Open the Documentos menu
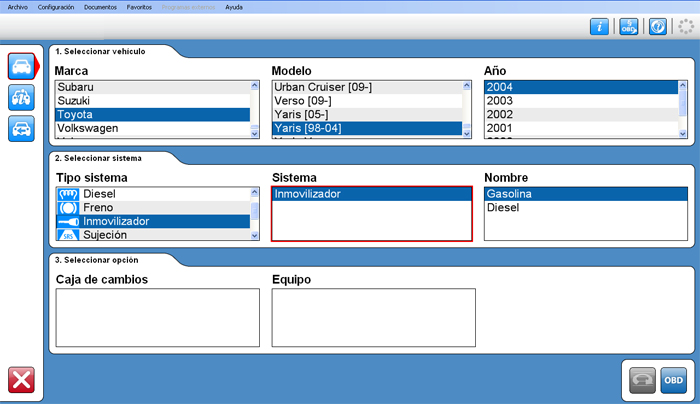This screenshot has height=404, width=700. (x=100, y=7)
